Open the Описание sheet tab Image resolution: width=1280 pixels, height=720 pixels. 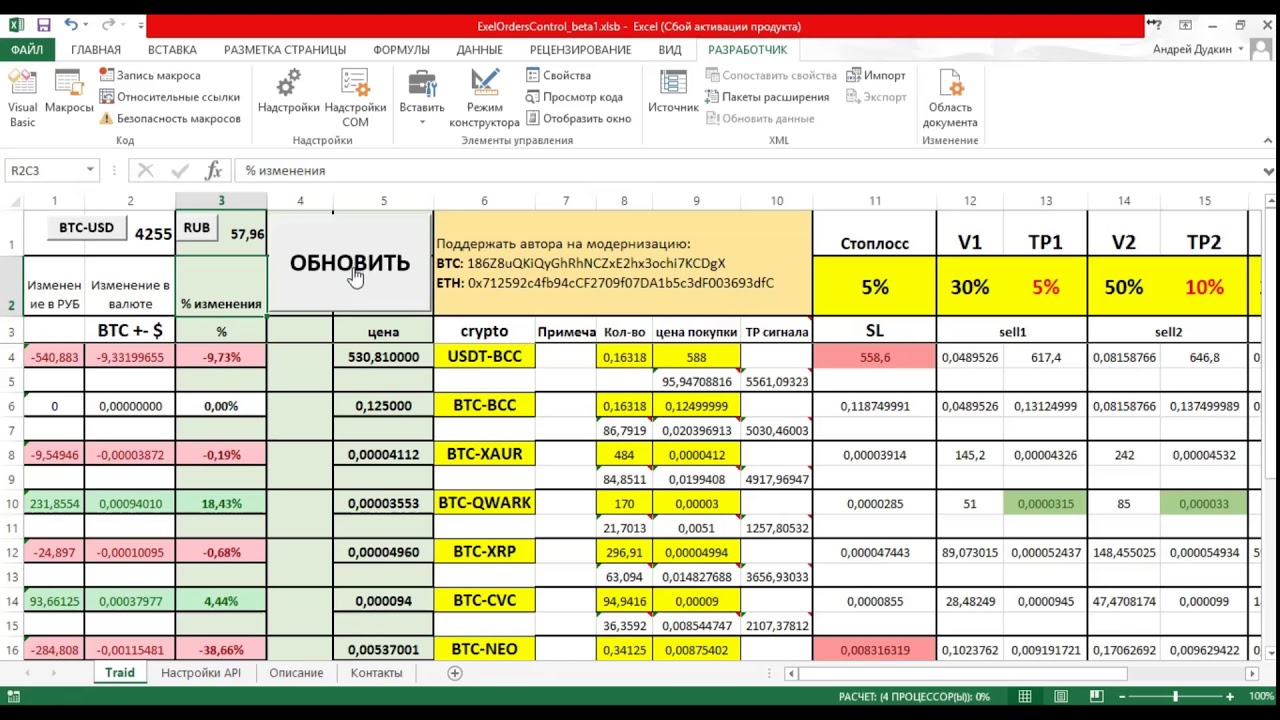point(296,673)
